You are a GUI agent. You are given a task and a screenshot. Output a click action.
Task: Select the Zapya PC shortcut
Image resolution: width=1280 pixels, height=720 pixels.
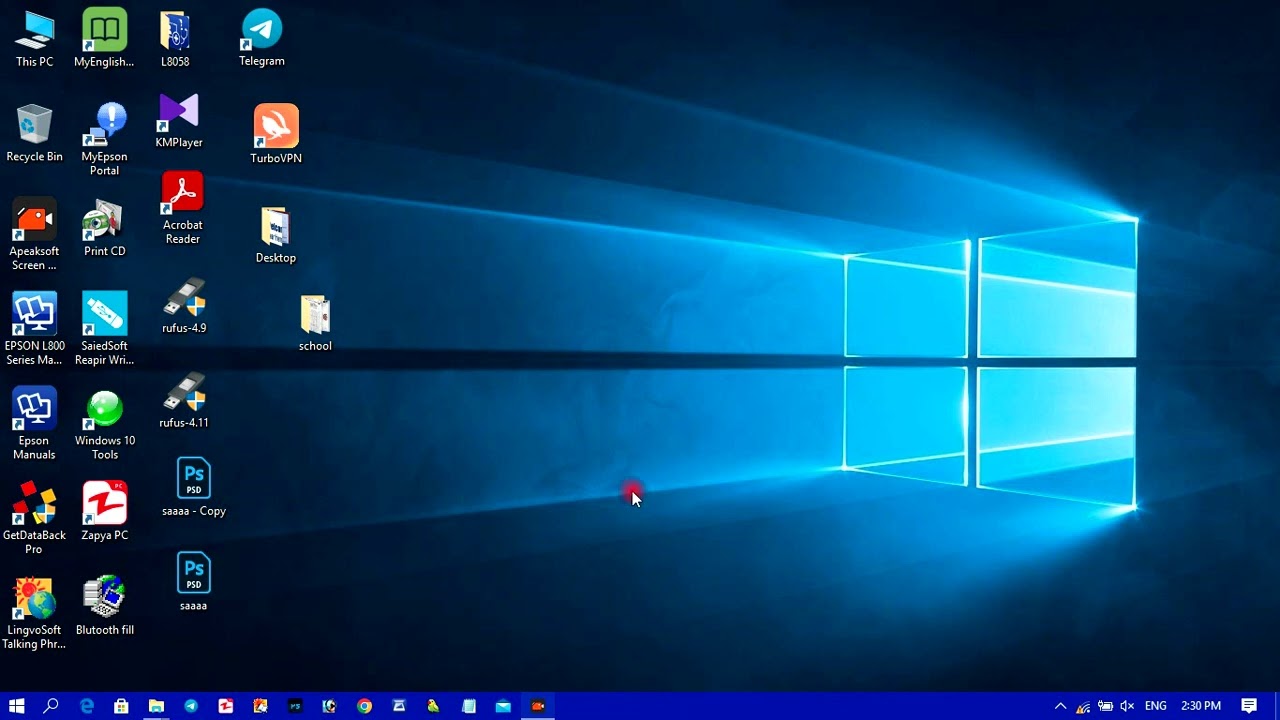(104, 512)
